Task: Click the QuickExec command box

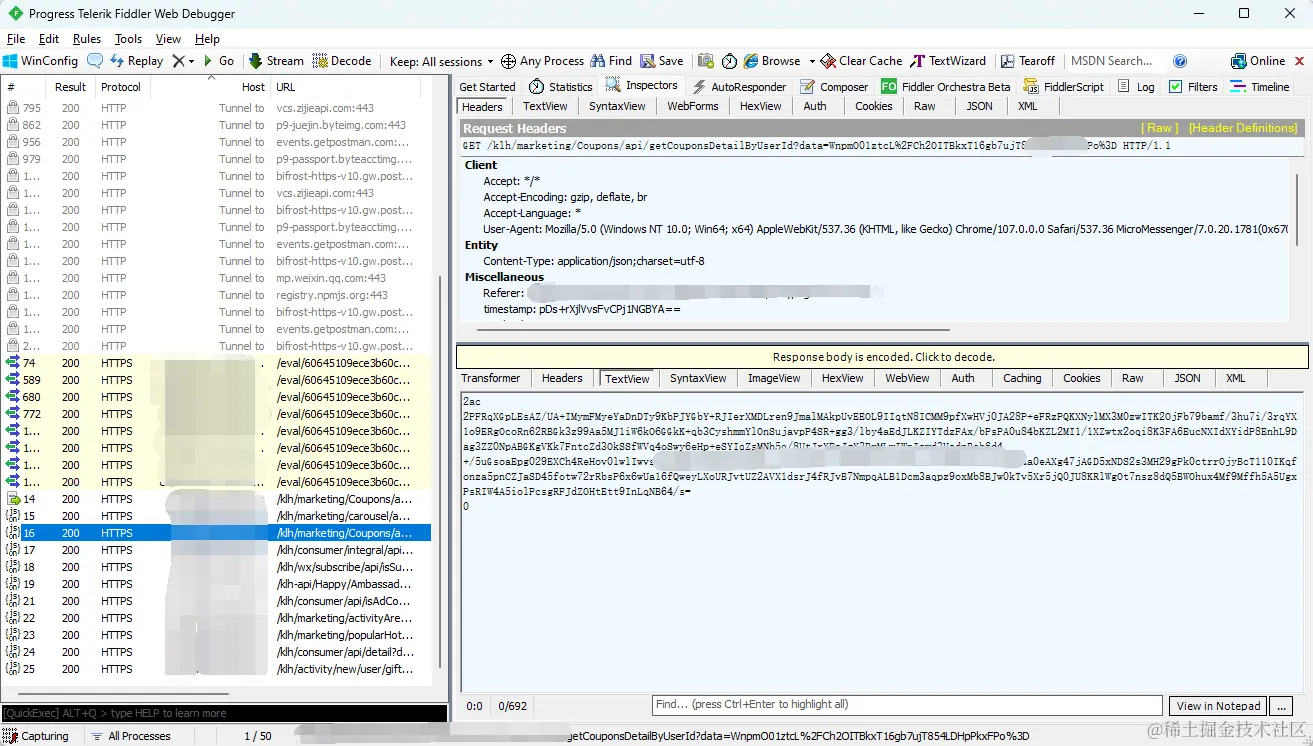Action: point(224,713)
